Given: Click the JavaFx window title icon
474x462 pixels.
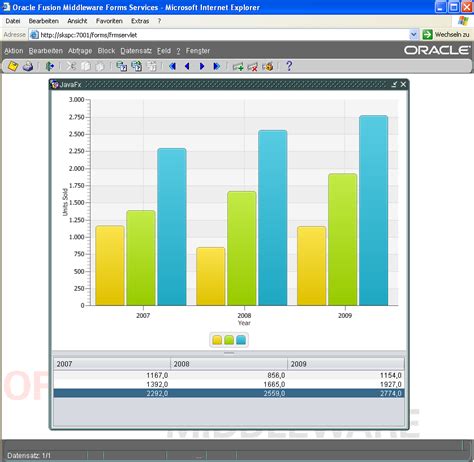Looking at the screenshot, I should (55, 85).
